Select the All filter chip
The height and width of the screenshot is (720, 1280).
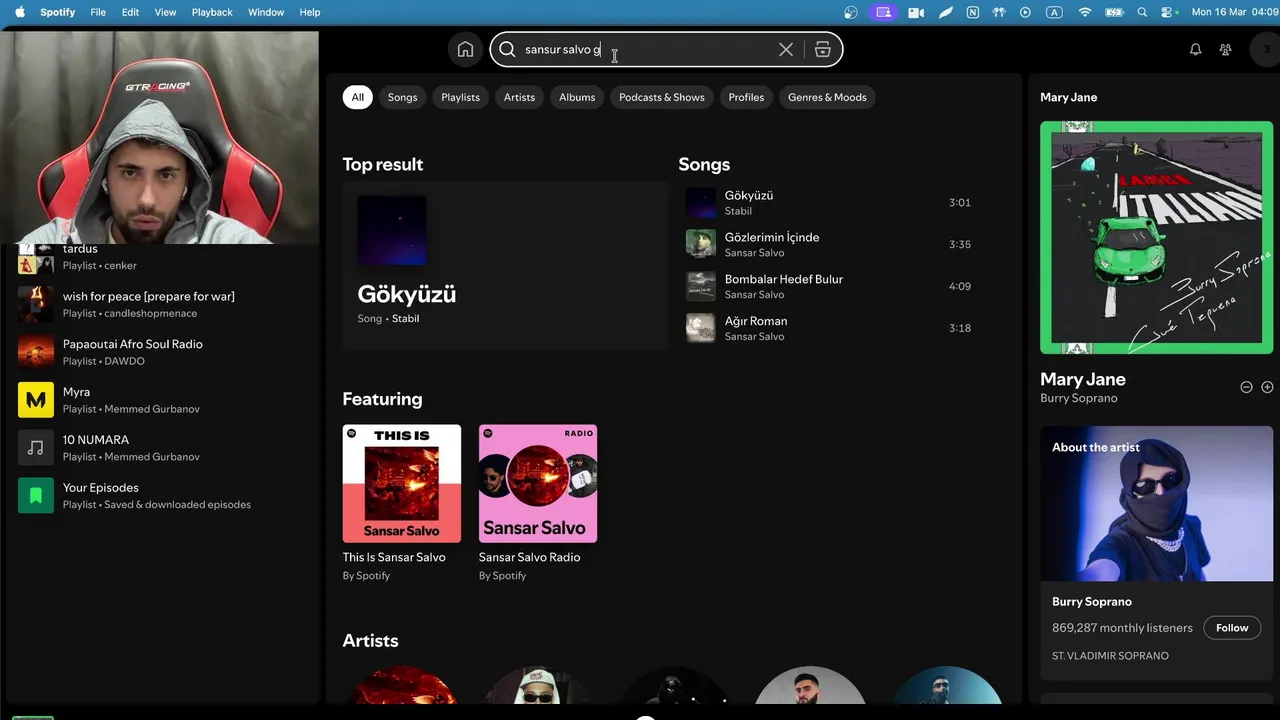[x=357, y=97]
